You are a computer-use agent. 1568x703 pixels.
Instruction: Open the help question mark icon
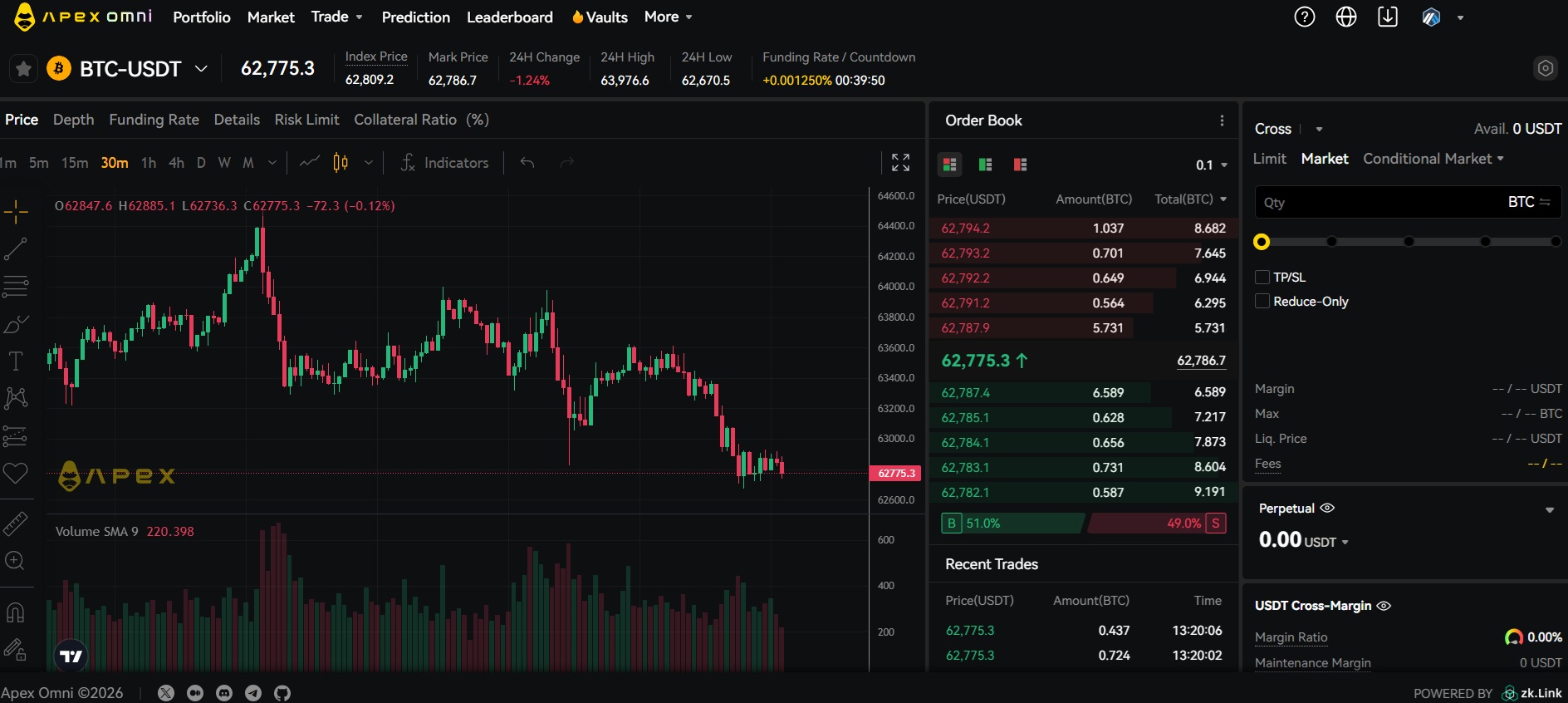(1305, 17)
